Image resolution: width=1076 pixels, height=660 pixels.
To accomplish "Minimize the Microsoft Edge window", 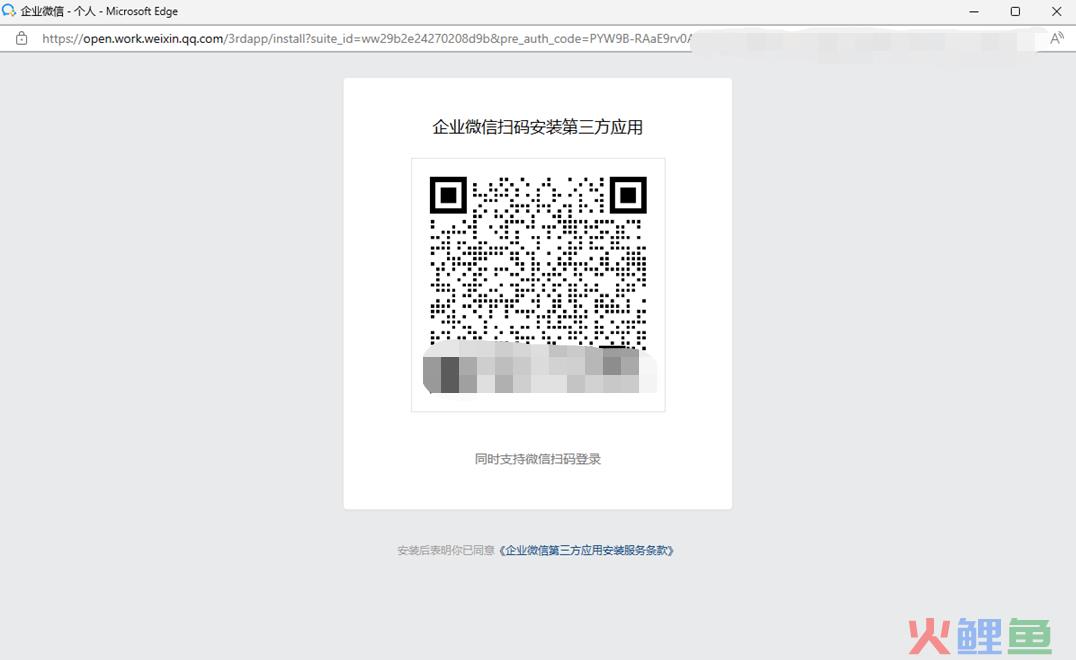I will [x=974, y=12].
